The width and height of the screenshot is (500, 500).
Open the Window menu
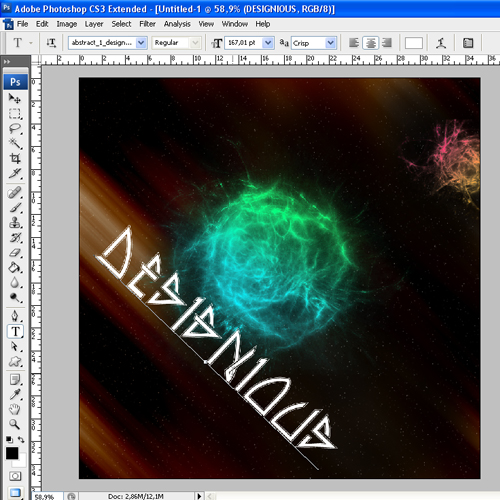coord(235,24)
